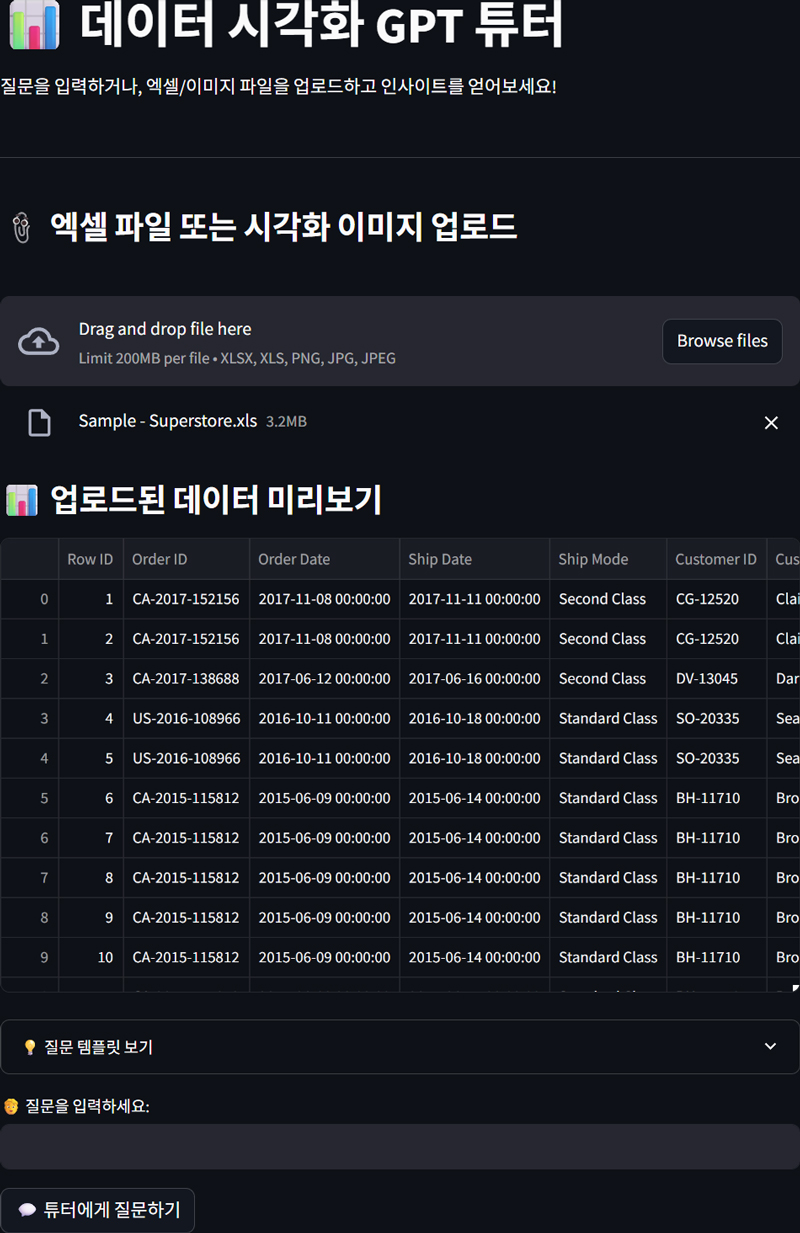Click the Sample - Superstore.xls file icon
Viewport: 800px width, 1233px height.
[x=39, y=423]
